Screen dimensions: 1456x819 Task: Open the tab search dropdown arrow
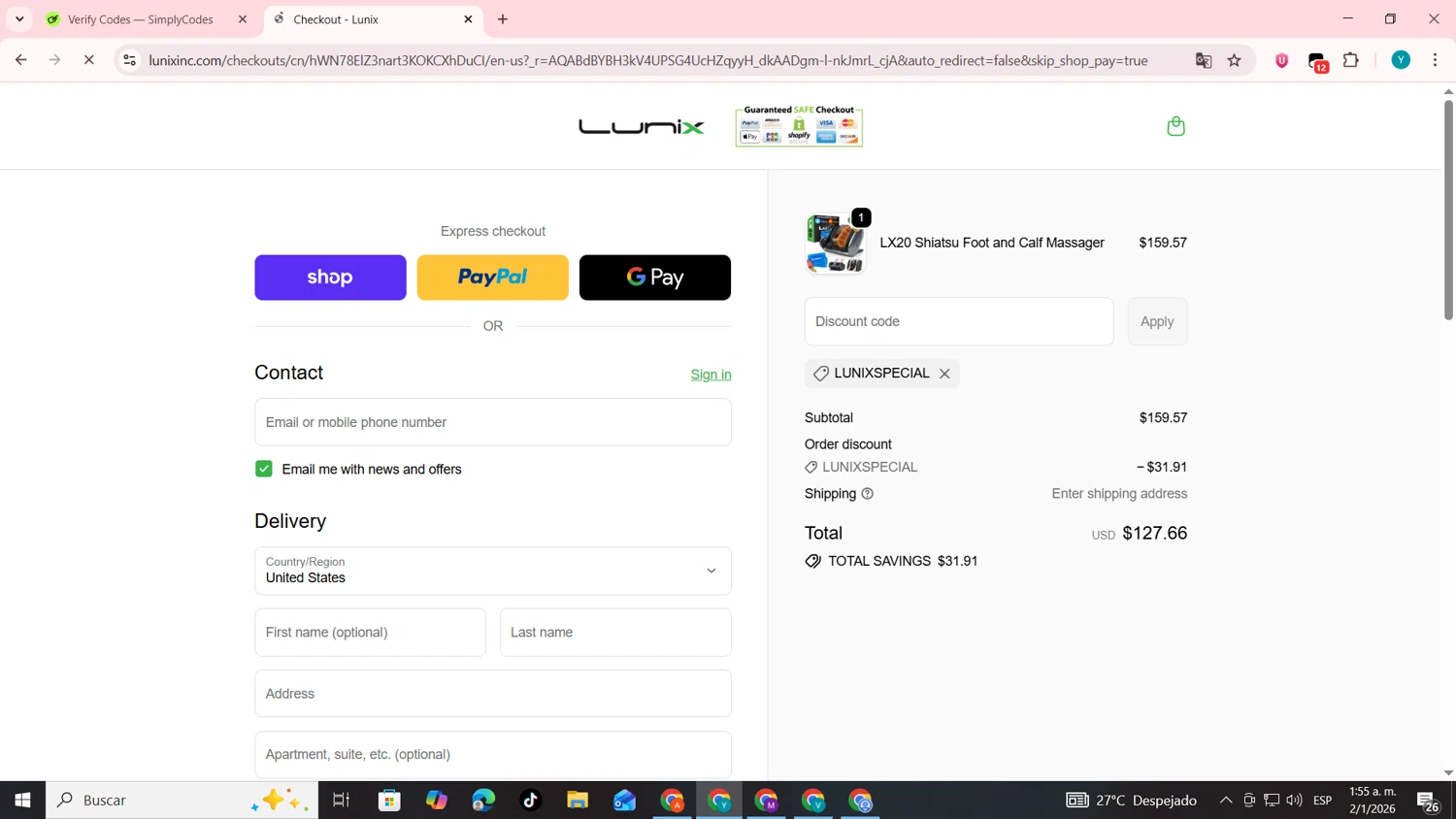pos(19,19)
